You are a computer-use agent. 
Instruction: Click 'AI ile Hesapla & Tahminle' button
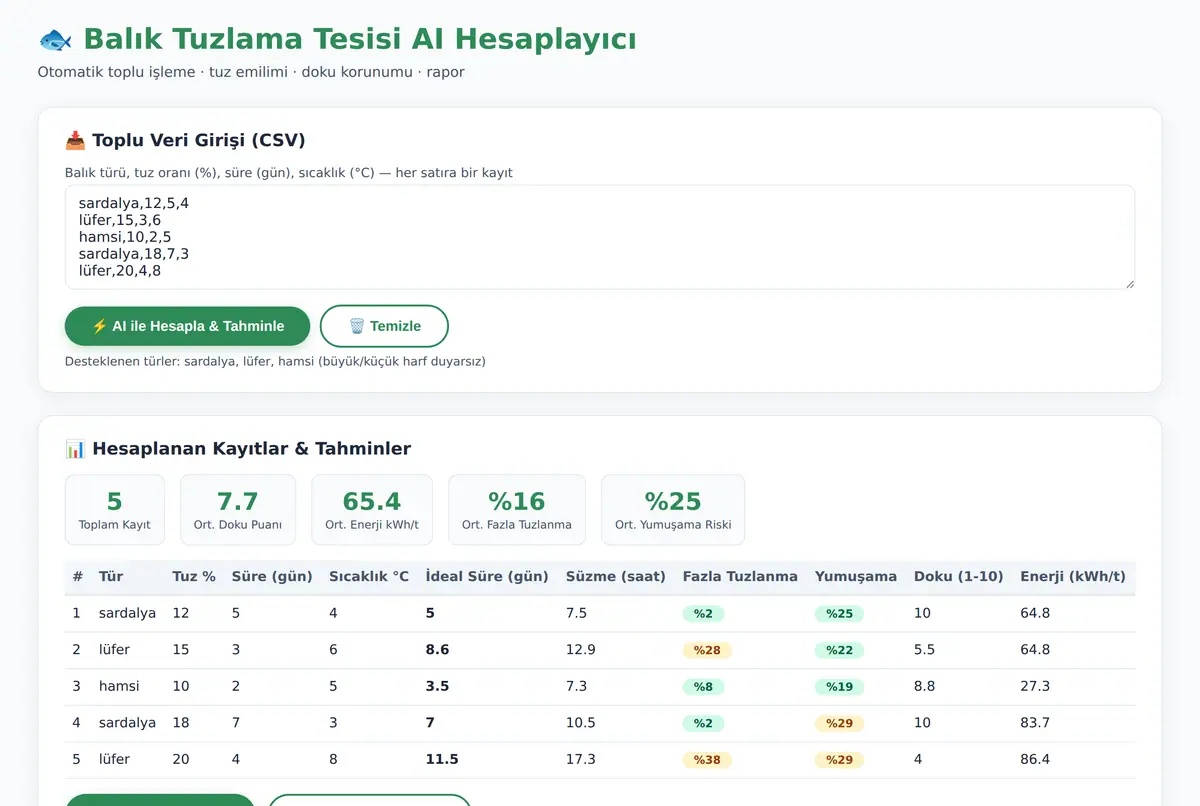[188, 326]
